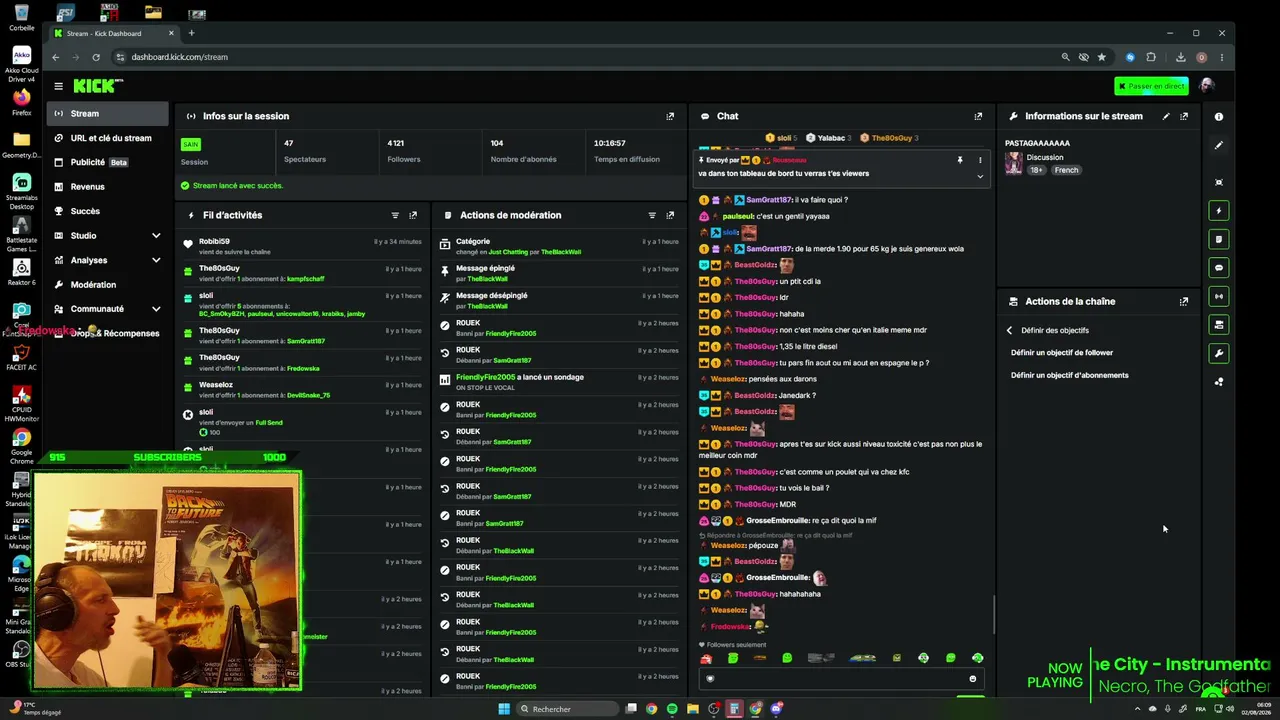Open URL et clé du stream

pyautogui.click(x=108, y=138)
